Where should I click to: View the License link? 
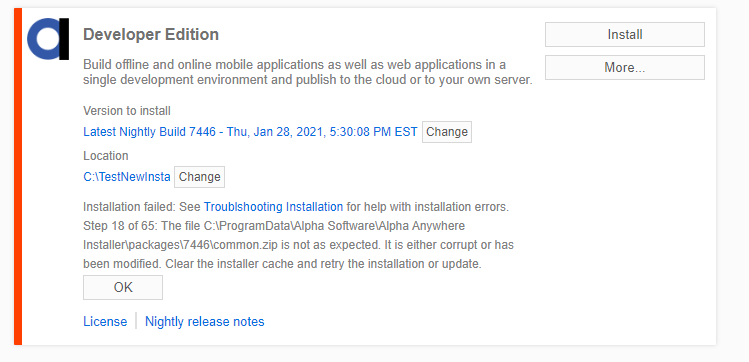(x=105, y=321)
